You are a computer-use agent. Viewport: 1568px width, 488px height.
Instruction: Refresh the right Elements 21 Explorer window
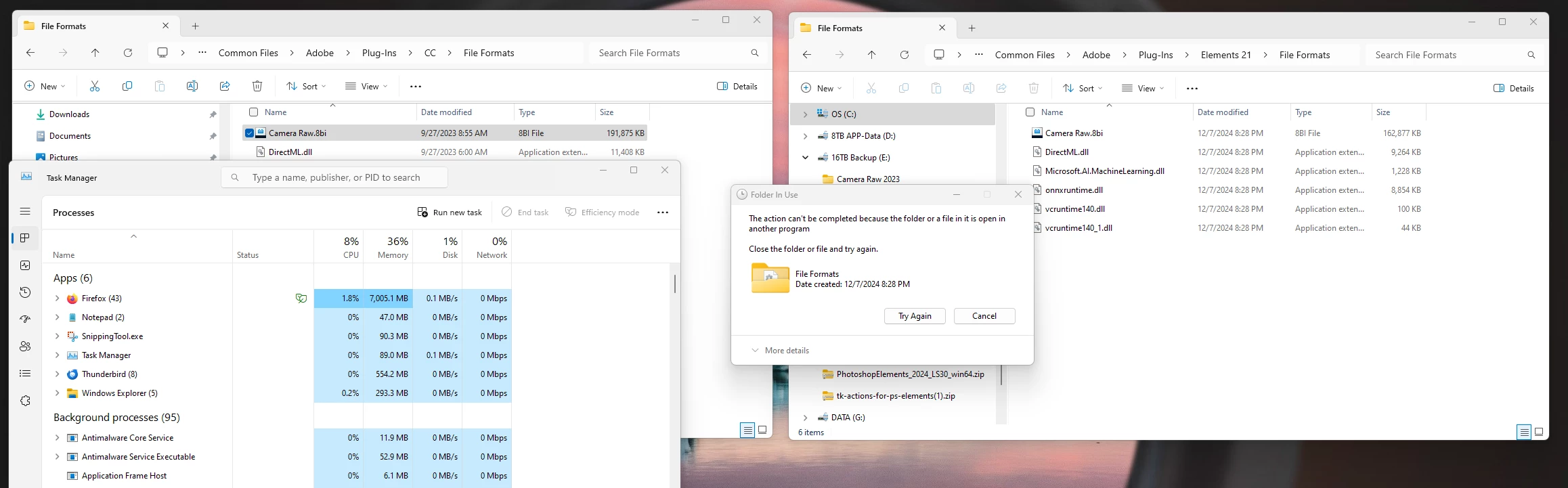coord(905,55)
